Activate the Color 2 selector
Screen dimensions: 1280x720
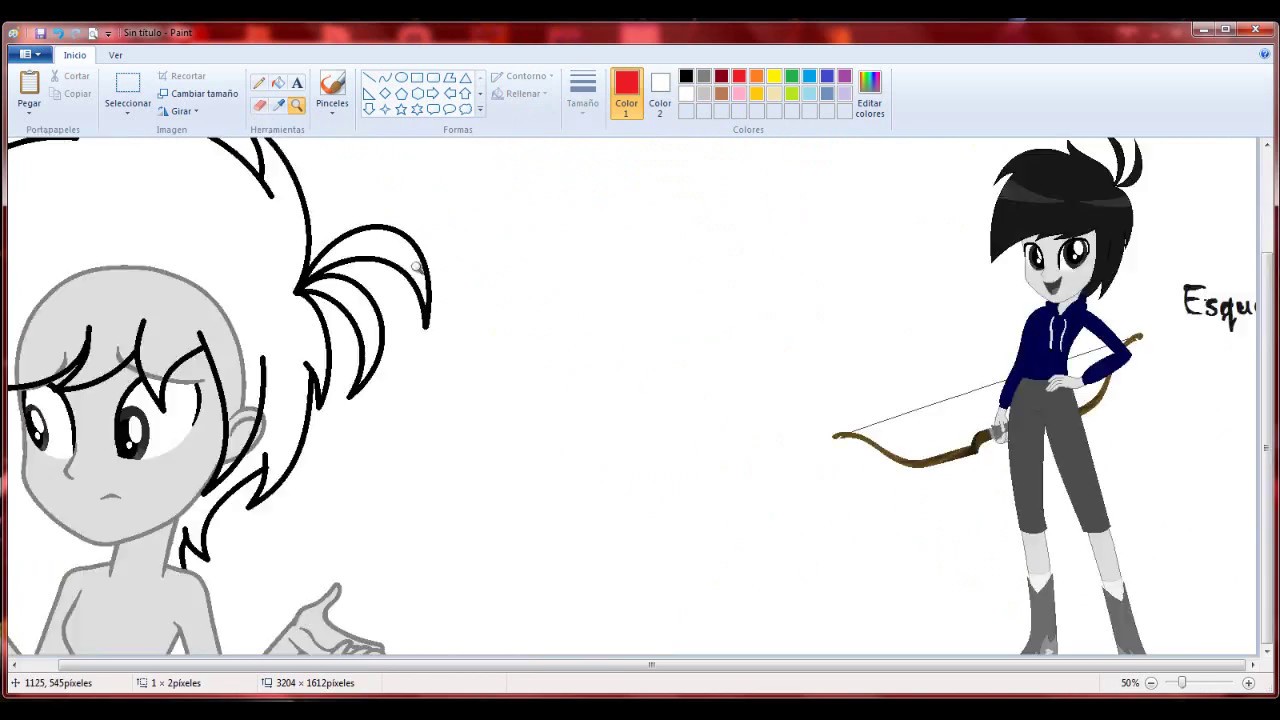point(660,93)
